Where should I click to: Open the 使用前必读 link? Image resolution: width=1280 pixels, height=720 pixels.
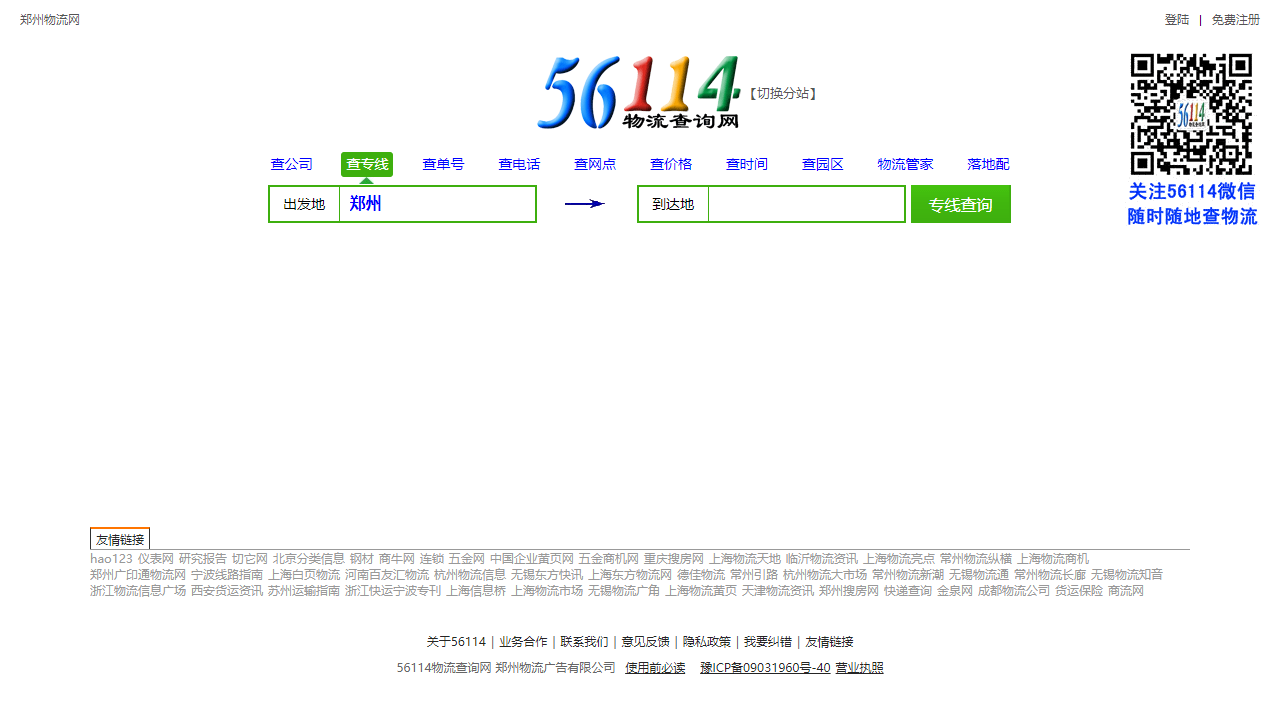click(x=655, y=668)
